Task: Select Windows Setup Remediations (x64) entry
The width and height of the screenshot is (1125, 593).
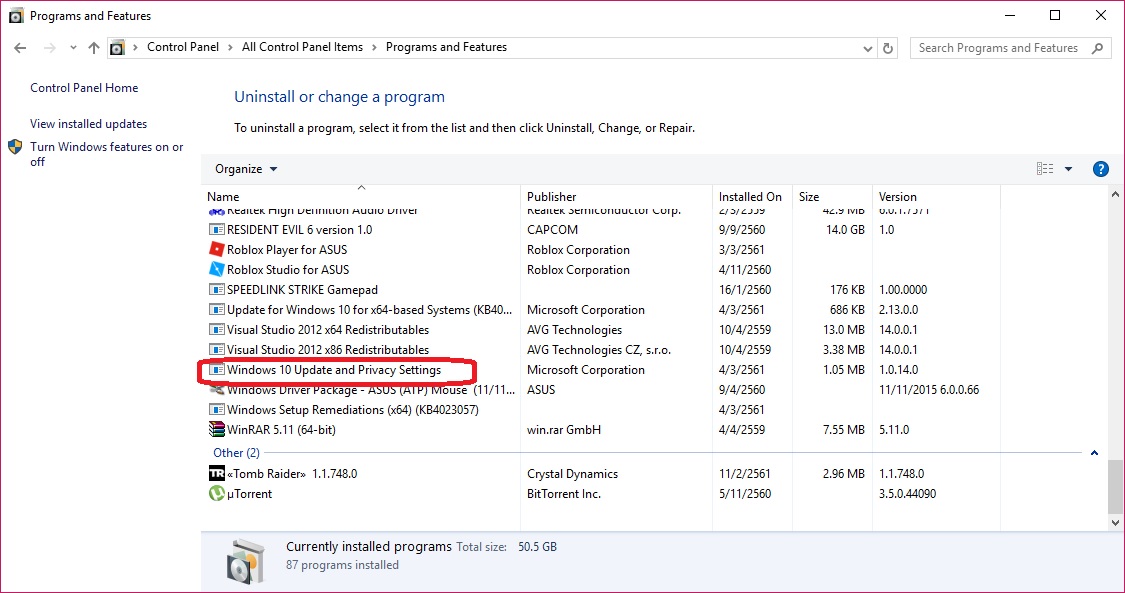Action: coord(352,411)
